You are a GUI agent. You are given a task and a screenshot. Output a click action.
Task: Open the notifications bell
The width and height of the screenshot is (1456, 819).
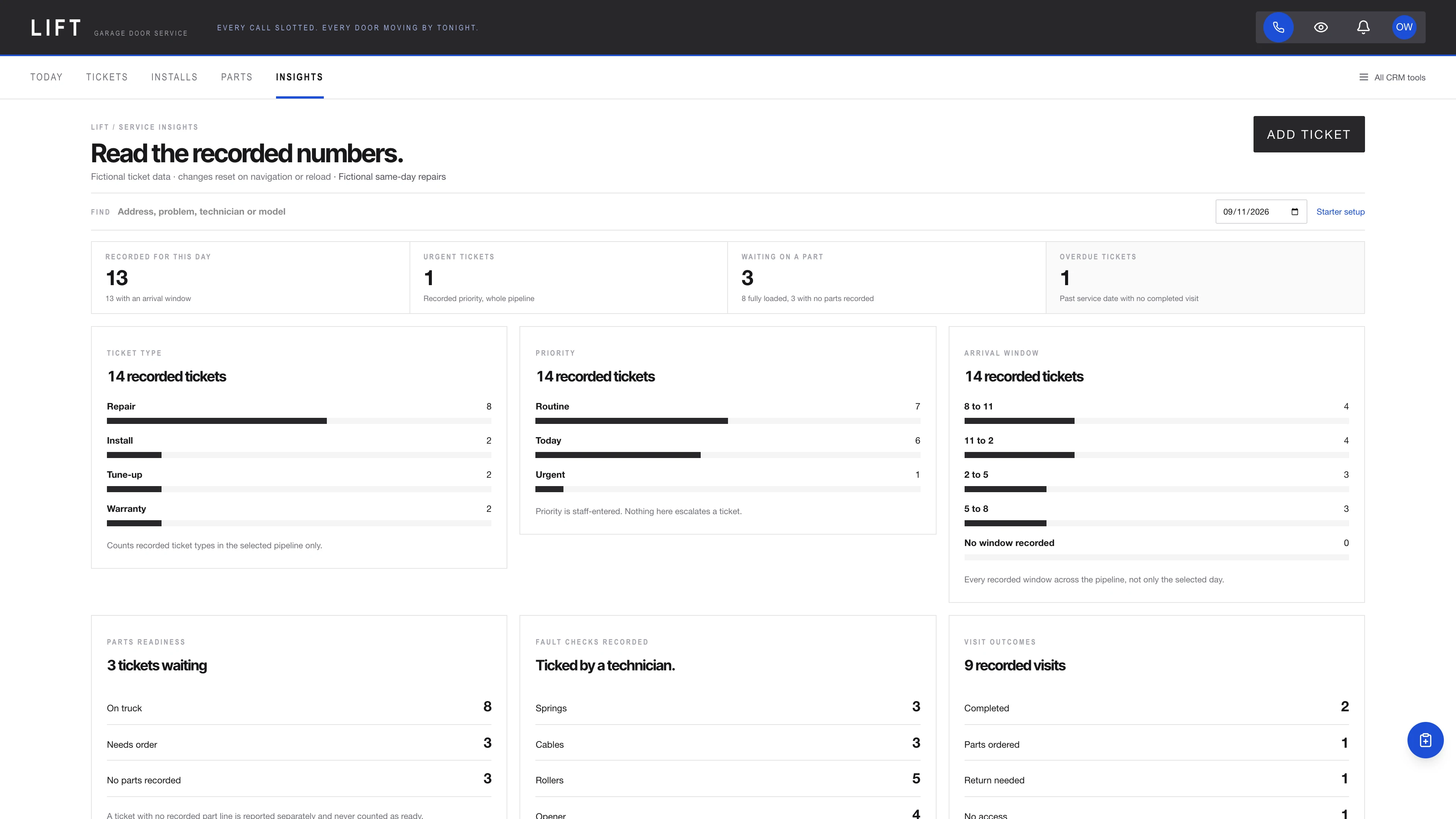[x=1363, y=27]
